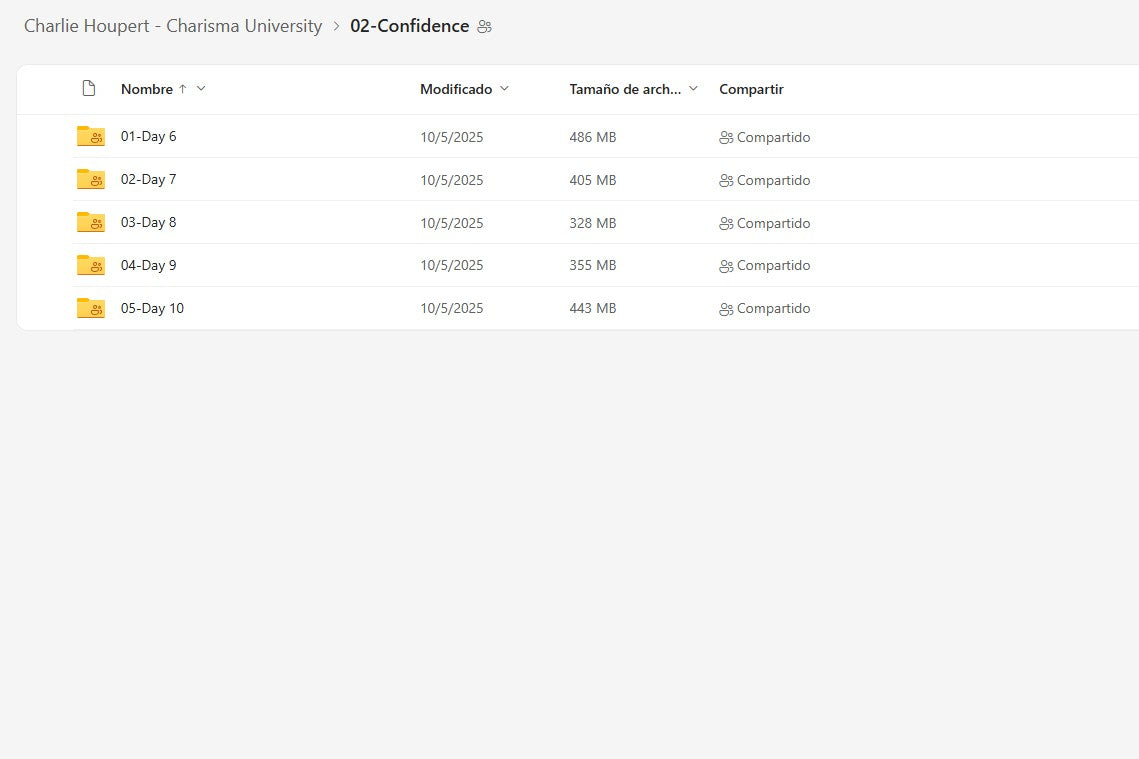
Task: Go to Charlie Houpert - Charisma University breadcrumb
Action: point(173,26)
